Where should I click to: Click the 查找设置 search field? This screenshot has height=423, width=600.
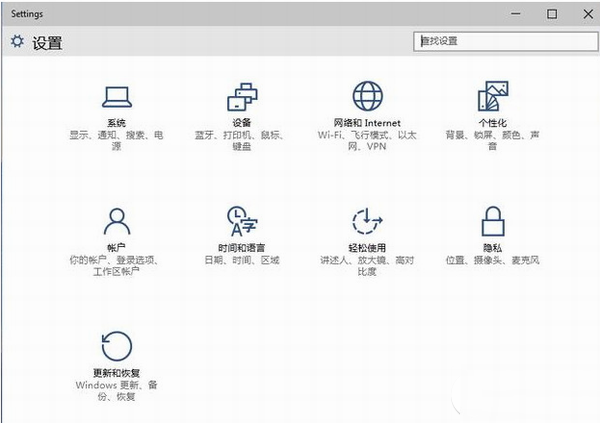pyautogui.click(x=505, y=41)
